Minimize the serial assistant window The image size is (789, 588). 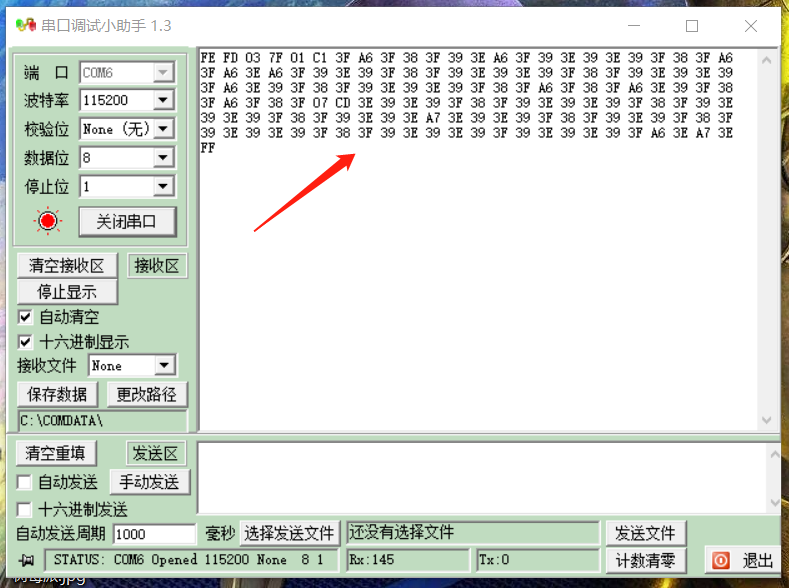tap(634, 26)
